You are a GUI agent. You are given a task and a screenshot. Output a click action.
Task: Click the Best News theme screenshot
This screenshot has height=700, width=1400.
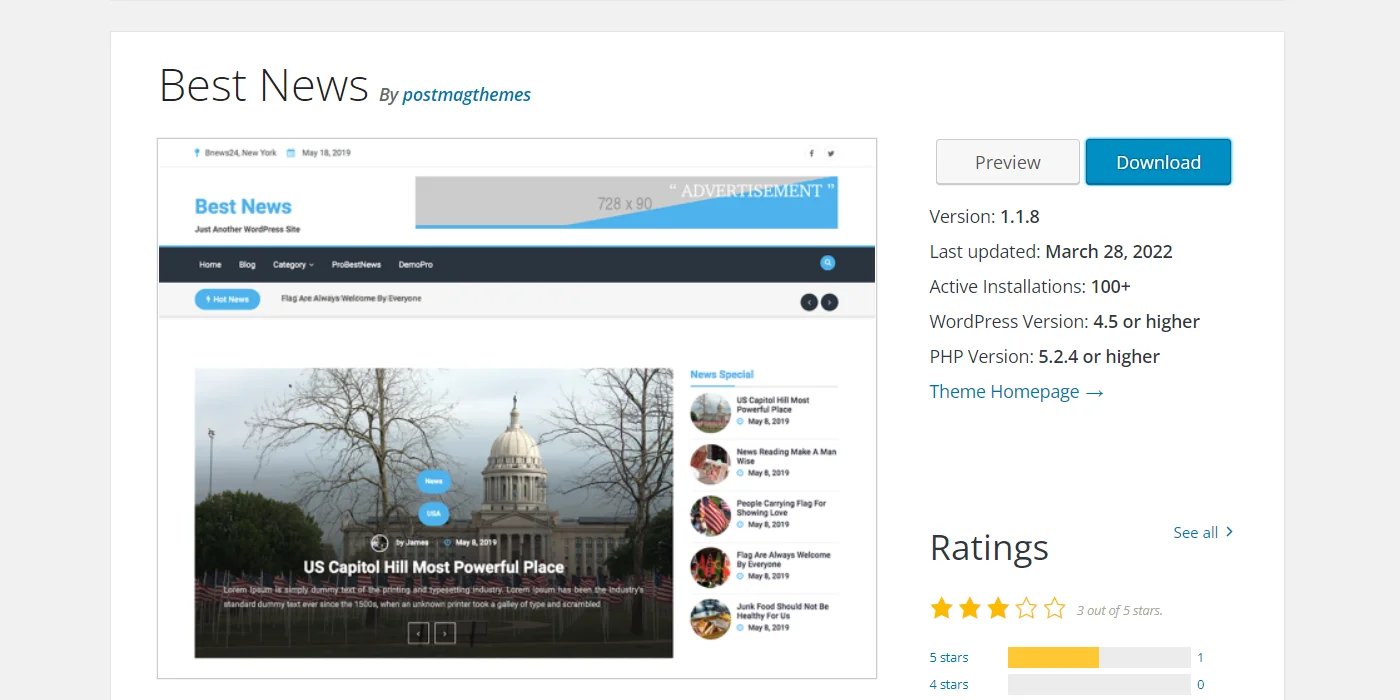pos(517,408)
